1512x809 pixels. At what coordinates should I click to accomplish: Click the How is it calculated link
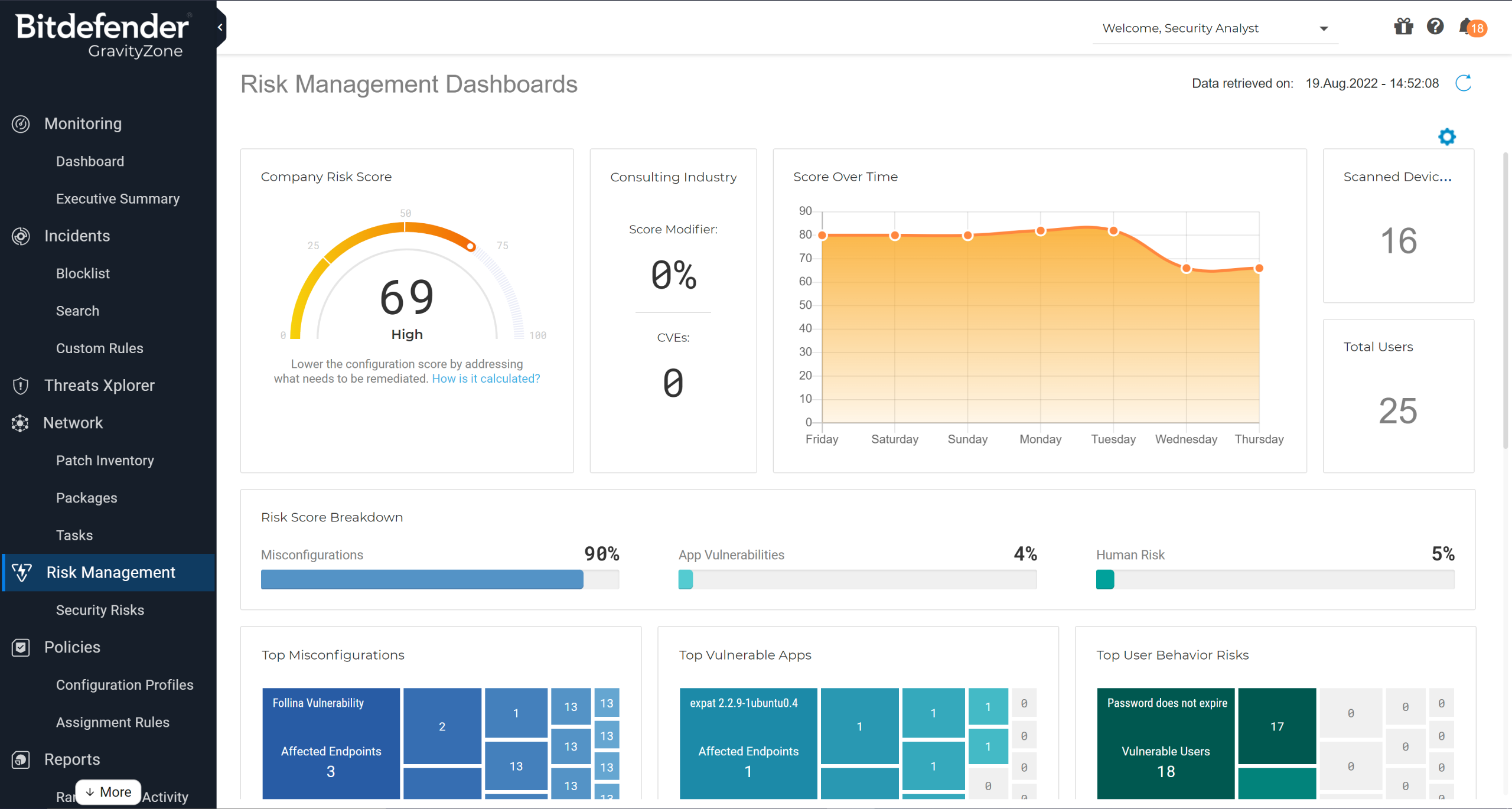coord(485,379)
